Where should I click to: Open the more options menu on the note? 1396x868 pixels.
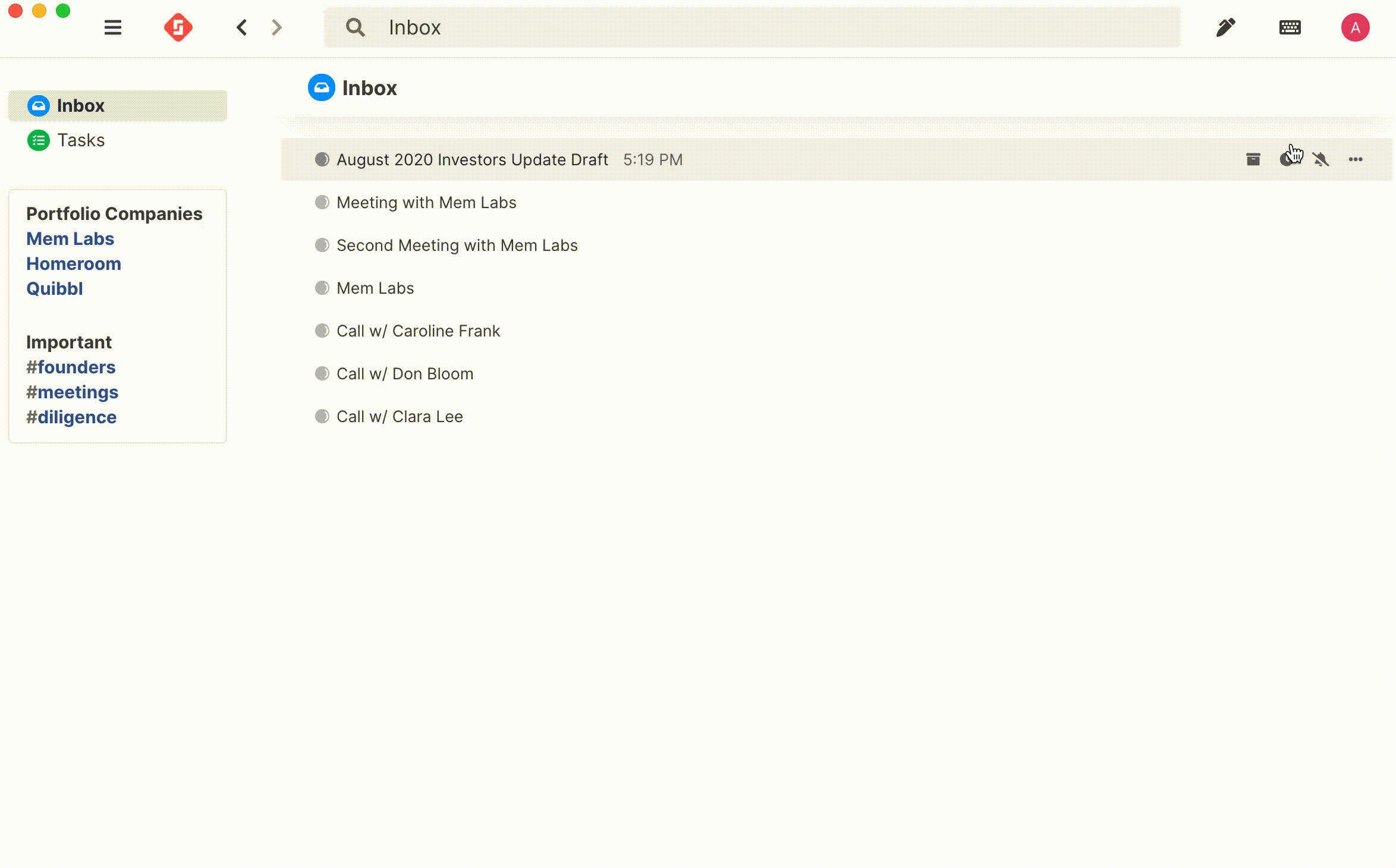[x=1356, y=159]
